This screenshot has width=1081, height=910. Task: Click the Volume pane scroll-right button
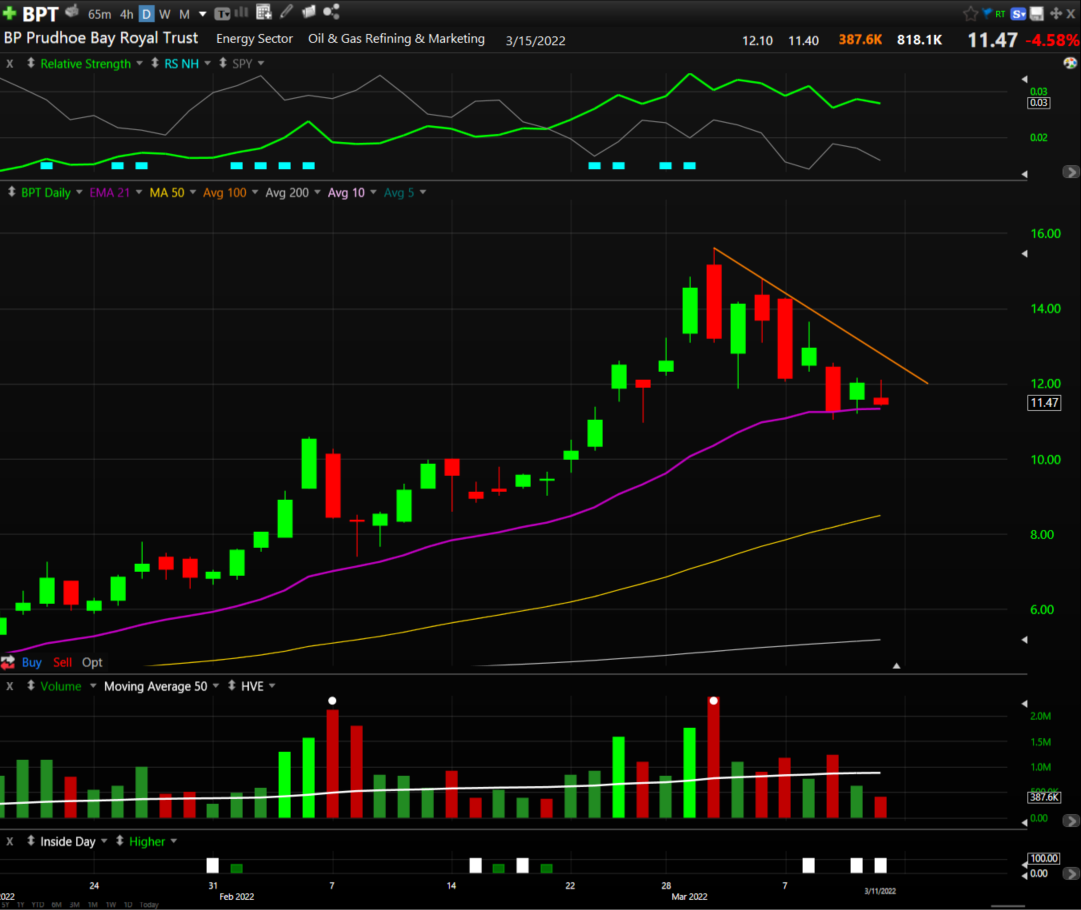pos(1071,820)
